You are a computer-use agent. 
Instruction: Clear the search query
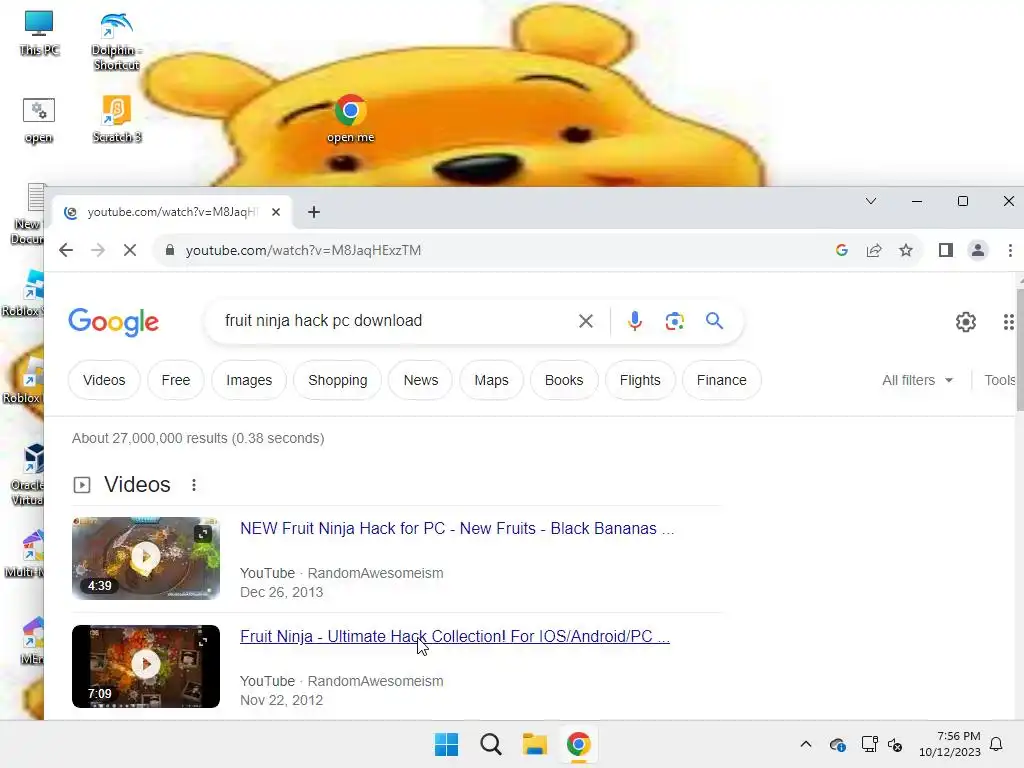(x=586, y=321)
